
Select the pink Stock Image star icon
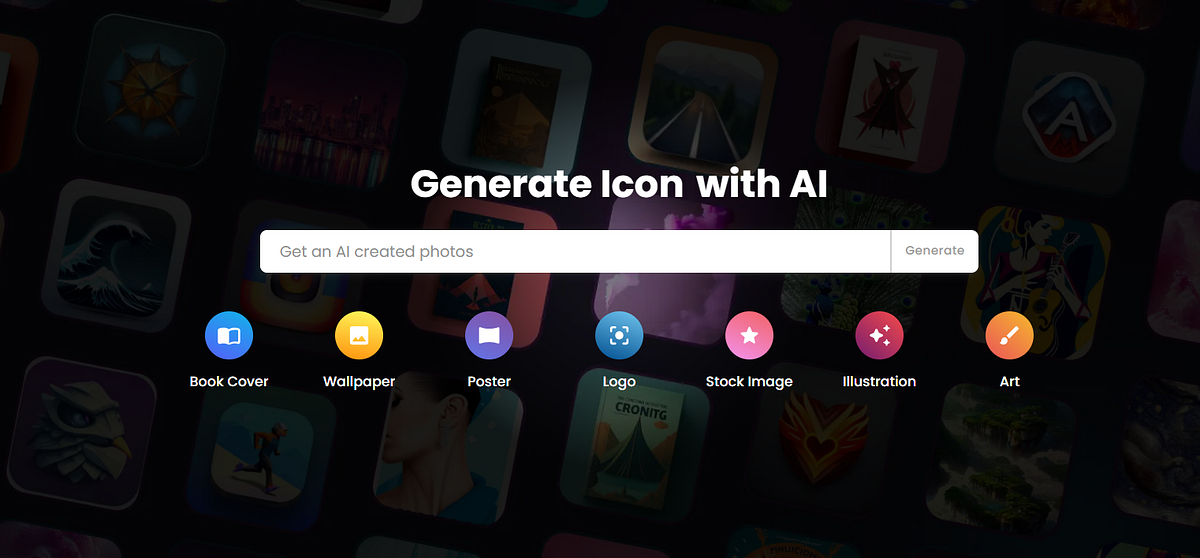(749, 336)
